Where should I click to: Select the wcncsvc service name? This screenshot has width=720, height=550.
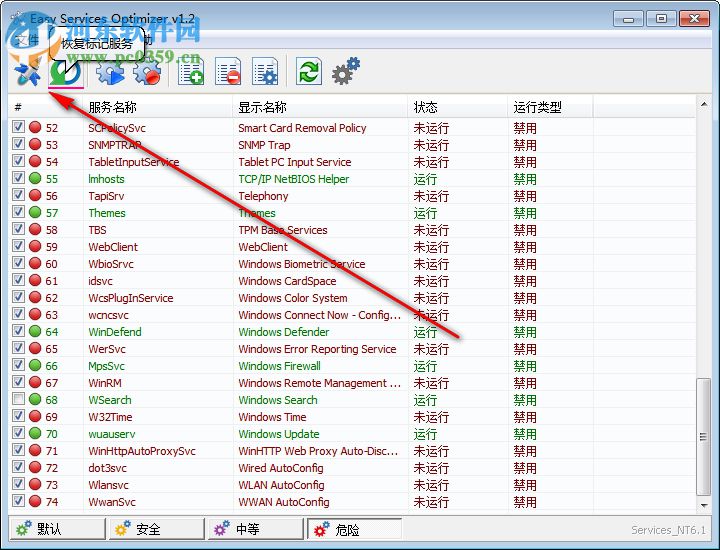(108, 315)
